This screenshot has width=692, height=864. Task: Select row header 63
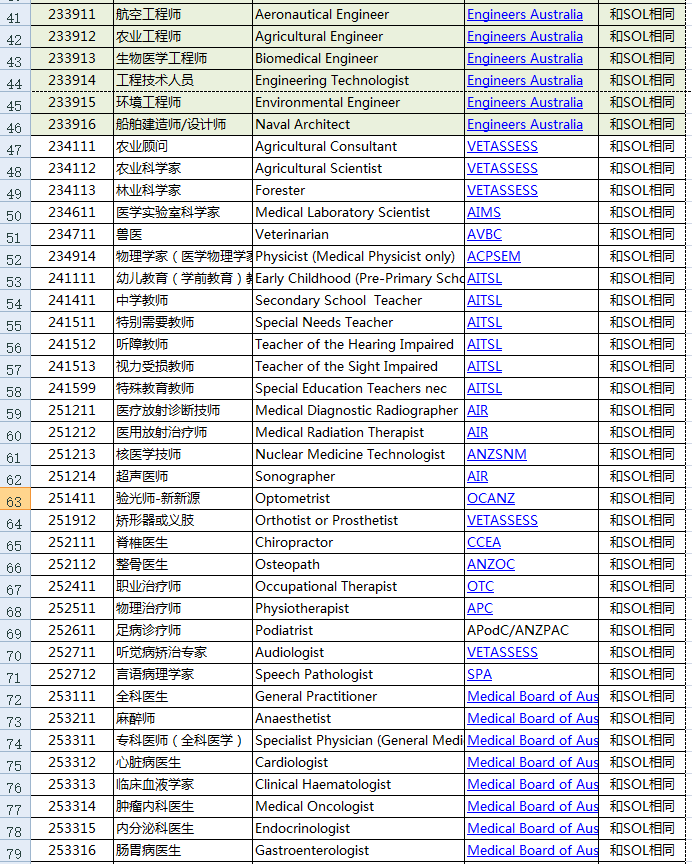coord(15,499)
